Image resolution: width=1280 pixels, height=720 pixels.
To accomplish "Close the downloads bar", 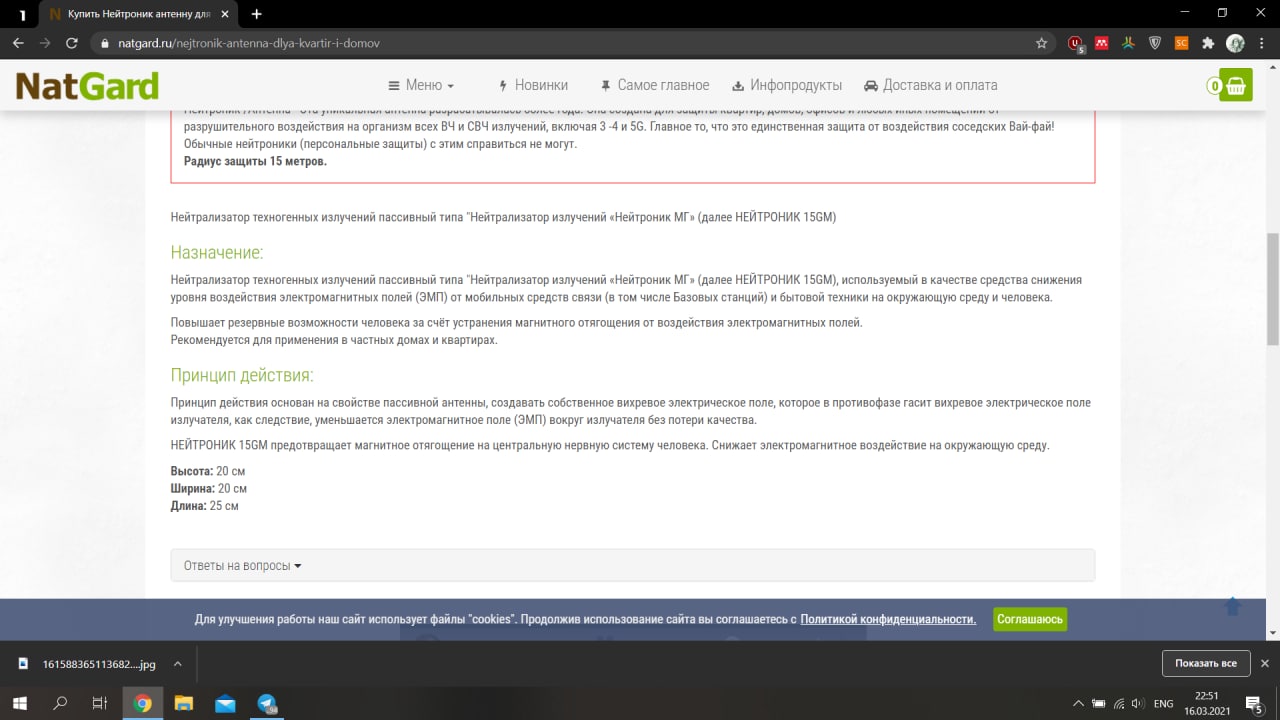I will pyautogui.click(x=1264, y=663).
